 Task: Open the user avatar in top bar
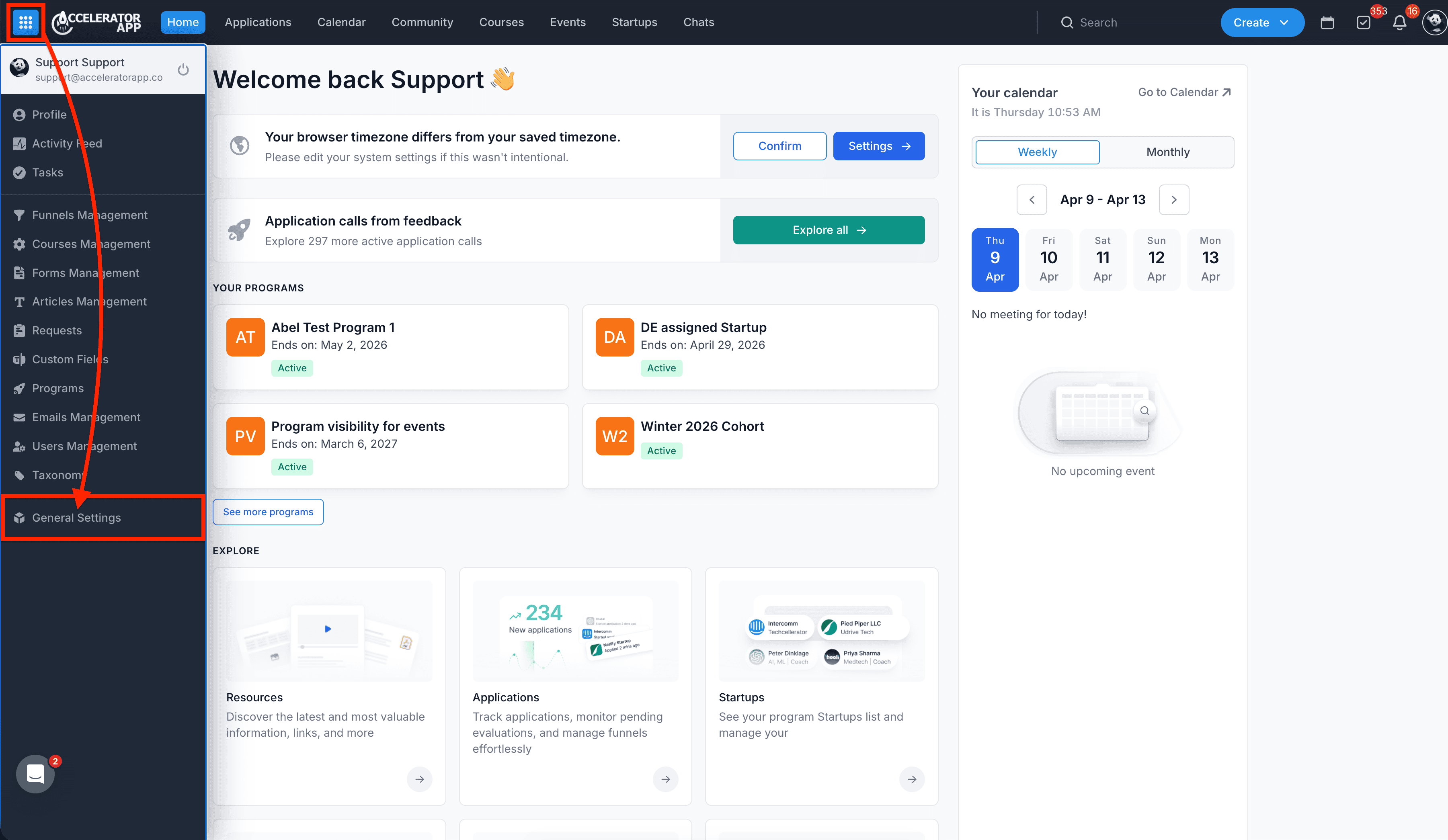(1435, 23)
